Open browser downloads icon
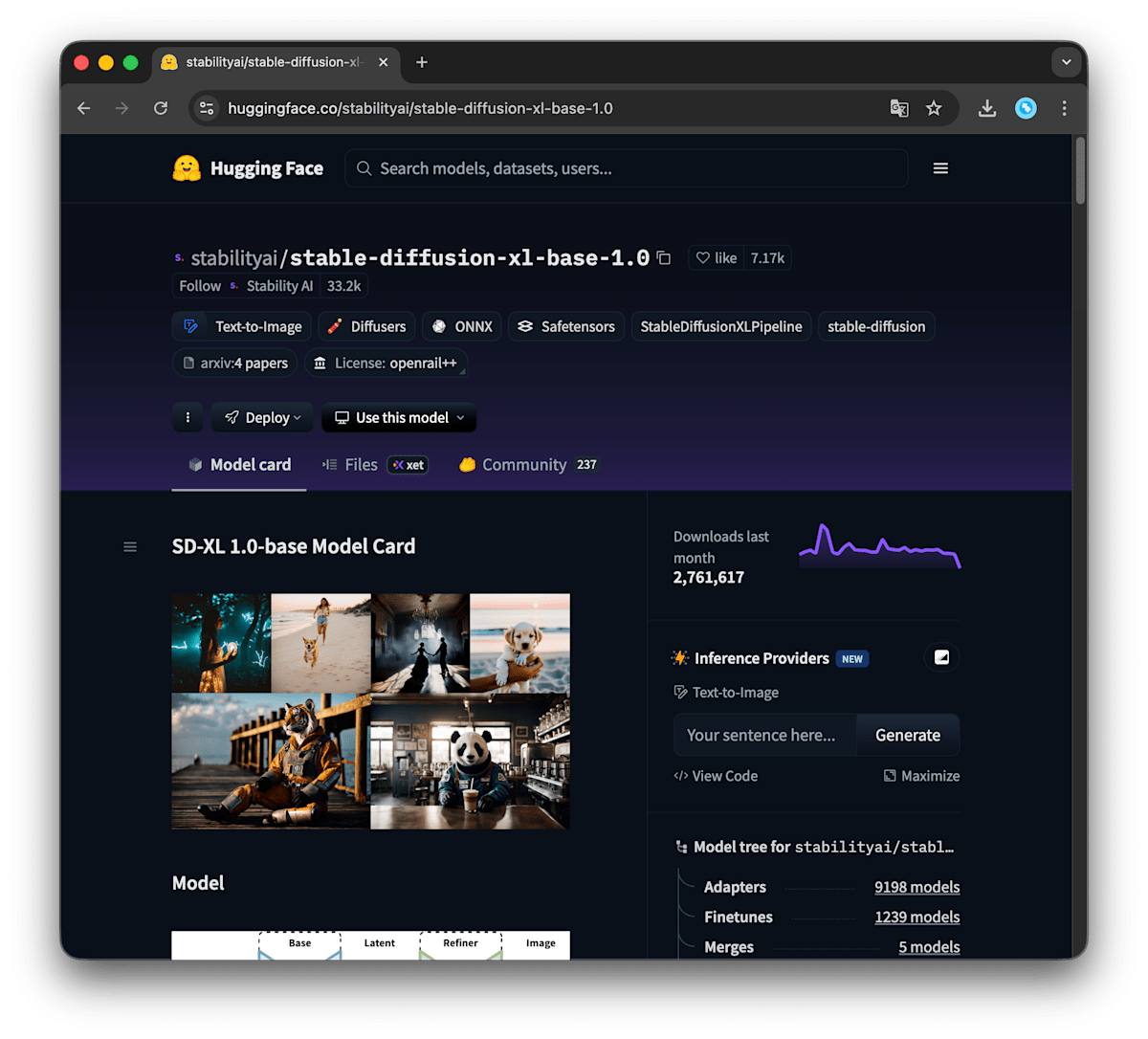 point(987,108)
